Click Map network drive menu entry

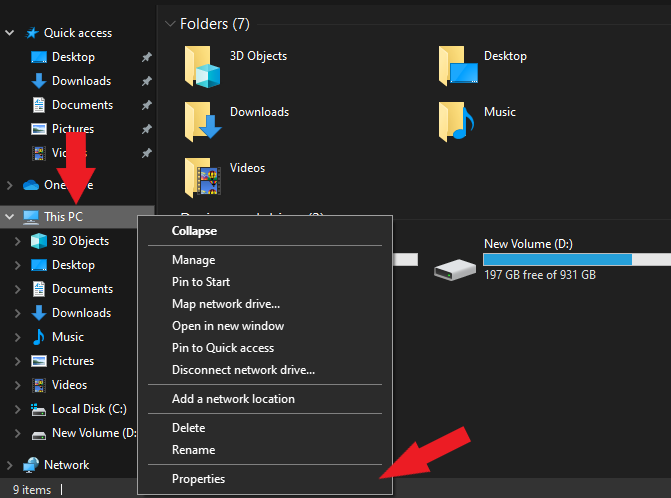pos(226,304)
